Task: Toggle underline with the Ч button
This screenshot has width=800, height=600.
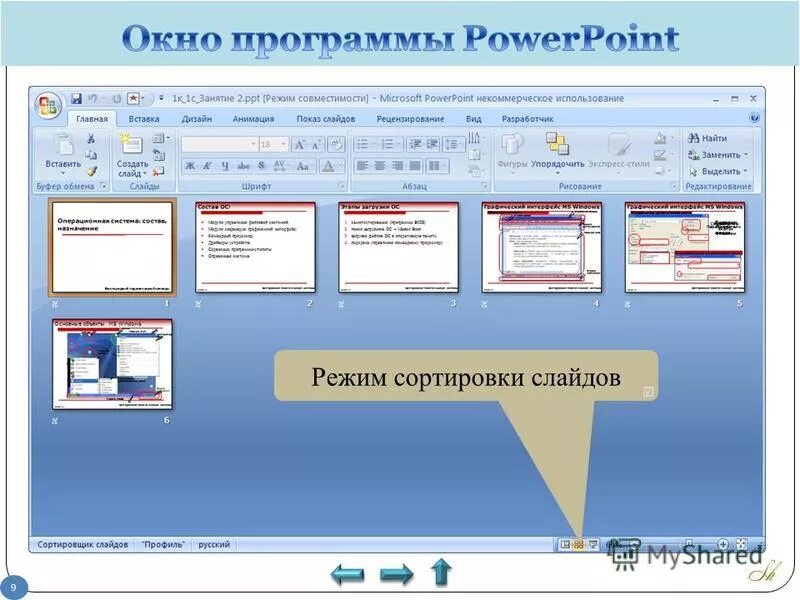Action: (x=225, y=166)
